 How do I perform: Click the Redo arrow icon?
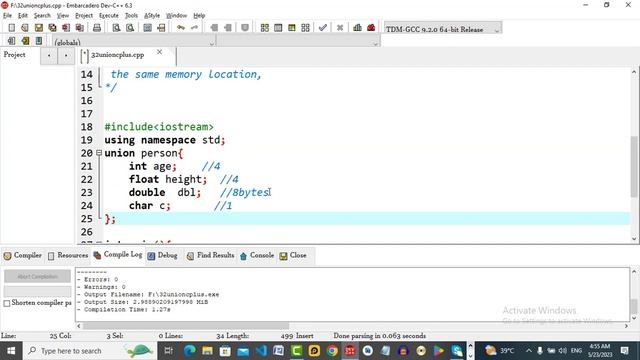pyautogui.click(x=194, y=28)
